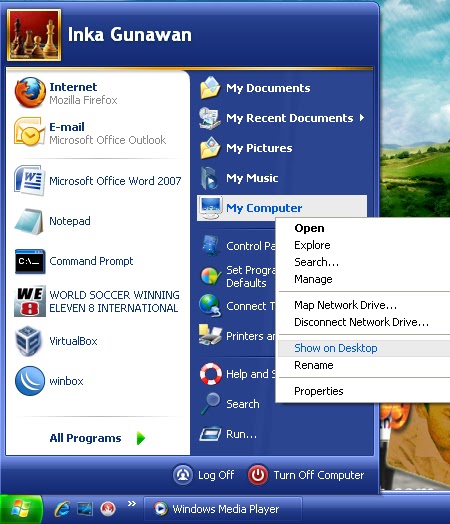Select the My Computer monitor icon
This screenshot has height=524, width=450.
pos(210,208)
